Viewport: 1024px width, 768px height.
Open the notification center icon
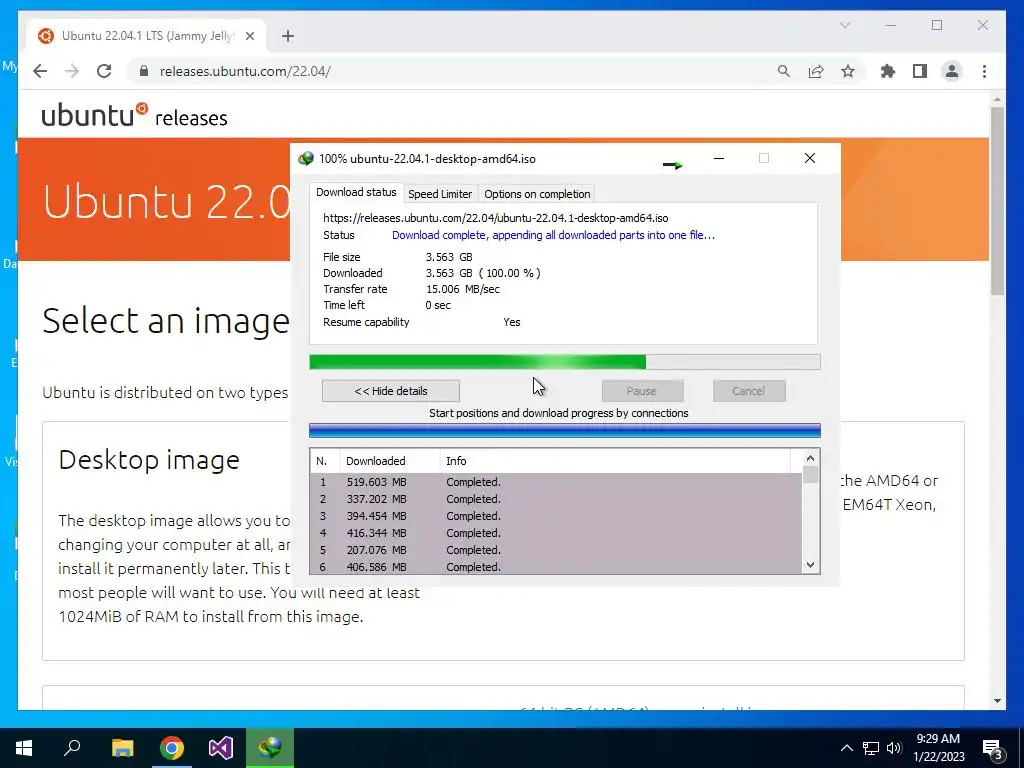point(993,749)
